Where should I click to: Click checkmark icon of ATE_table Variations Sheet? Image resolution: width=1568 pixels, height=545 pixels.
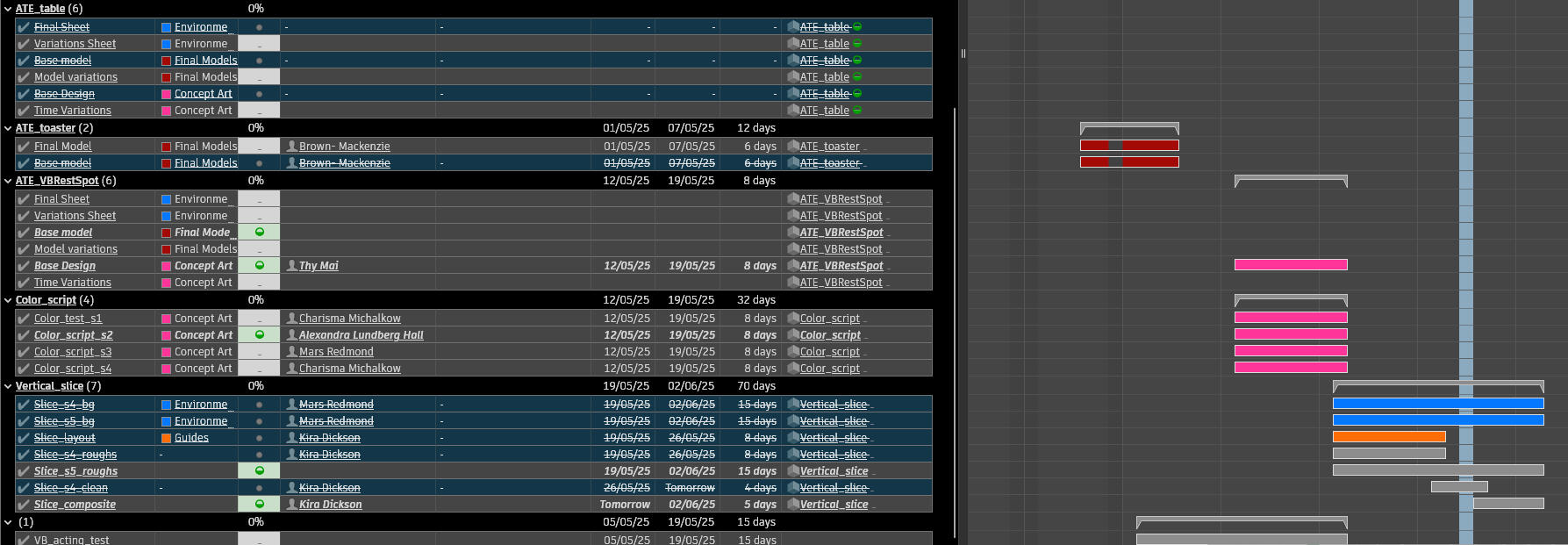[24, 44]
